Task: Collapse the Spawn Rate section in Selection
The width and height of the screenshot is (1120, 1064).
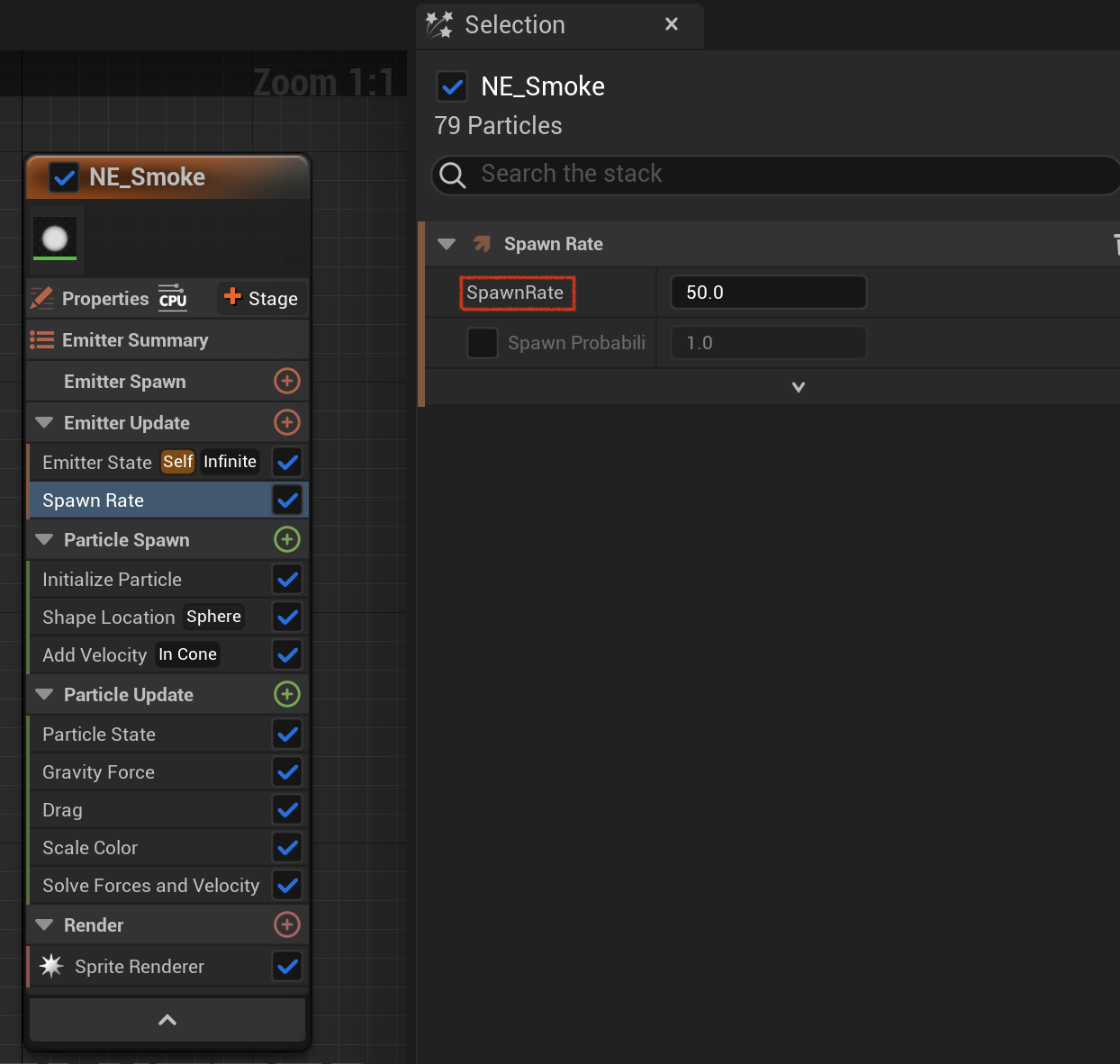Action: pyautogui.click(x=447, y=244)
